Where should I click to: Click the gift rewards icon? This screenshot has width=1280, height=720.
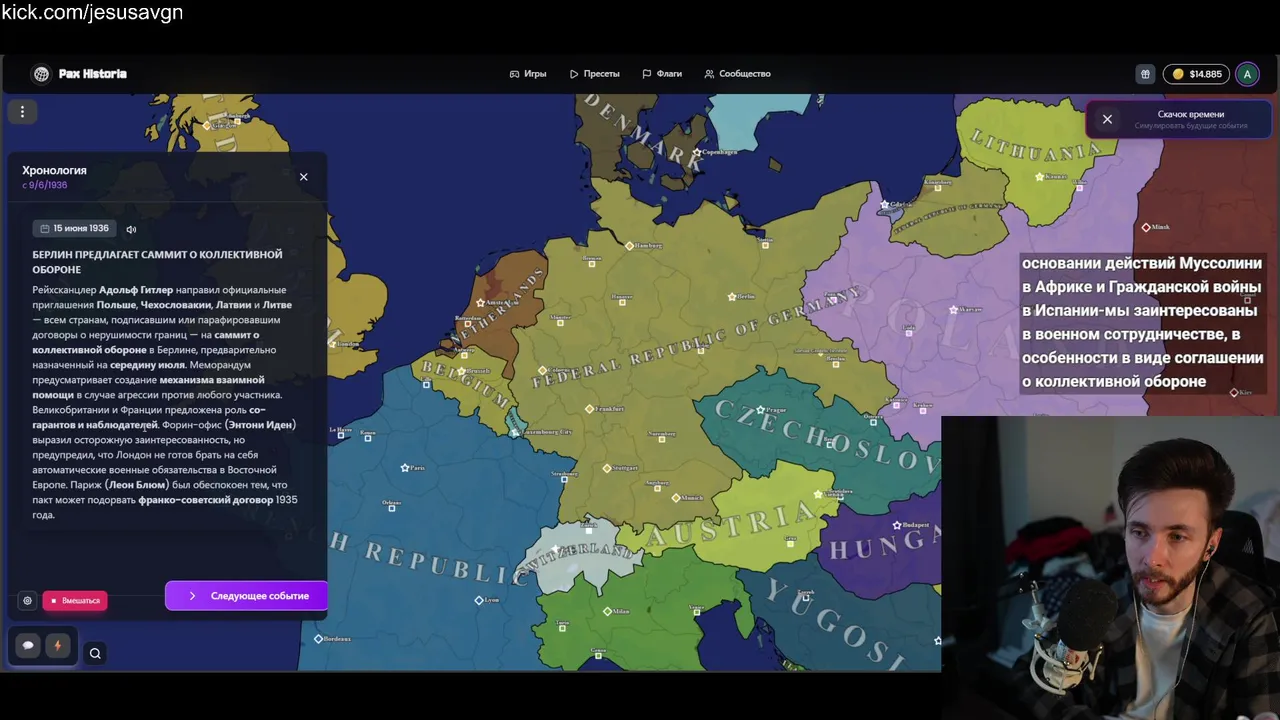click(1145, 74)
